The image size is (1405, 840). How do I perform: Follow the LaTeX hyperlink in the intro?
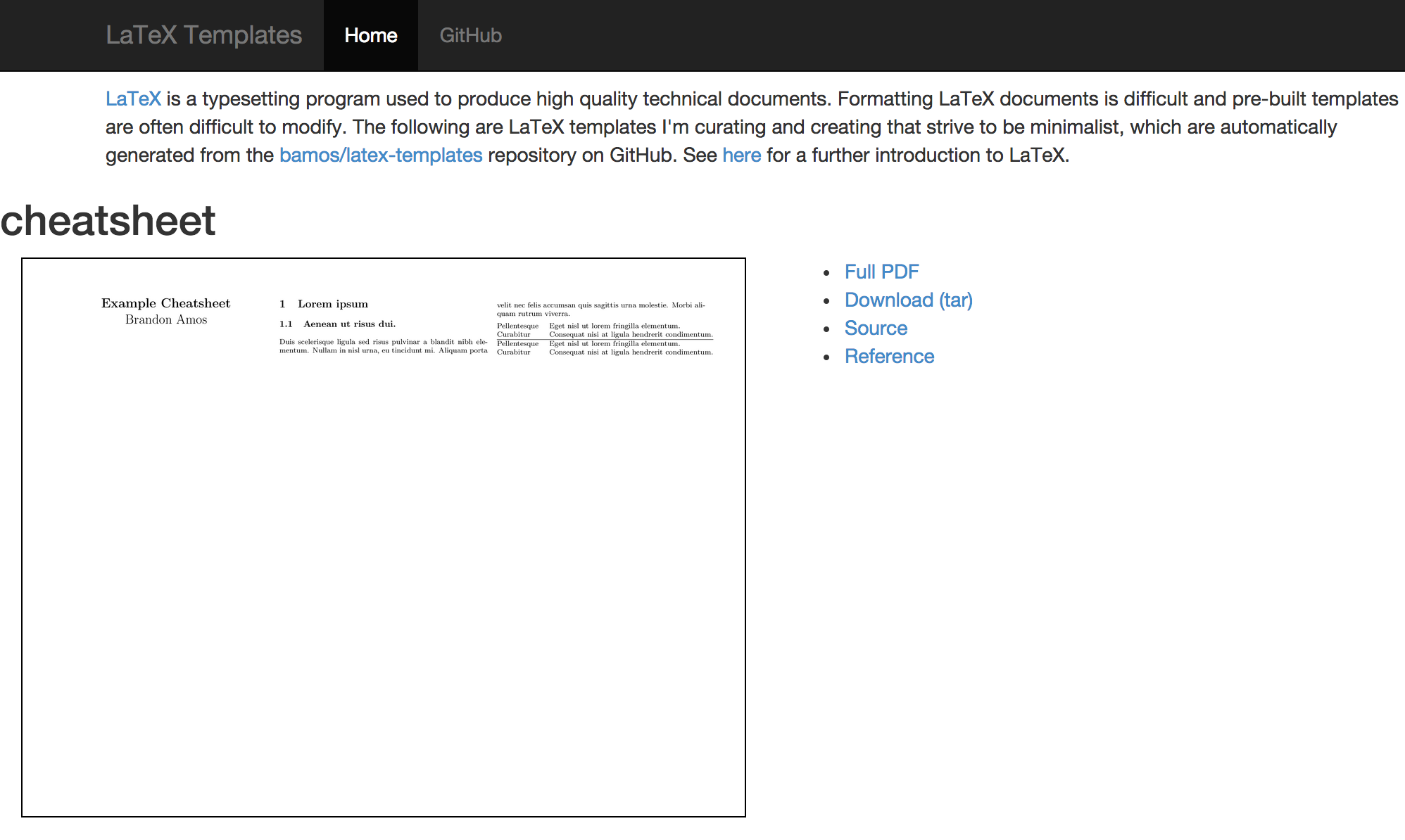coord(133,98)
